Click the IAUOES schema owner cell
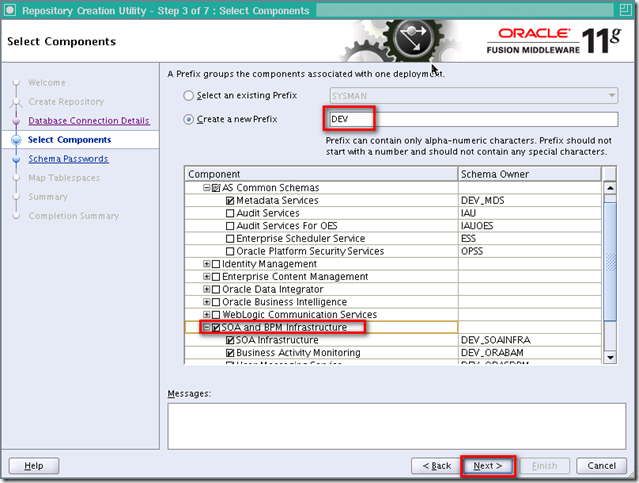The height and width of the screenshot is (483, 639). click(x=529, y=225)
